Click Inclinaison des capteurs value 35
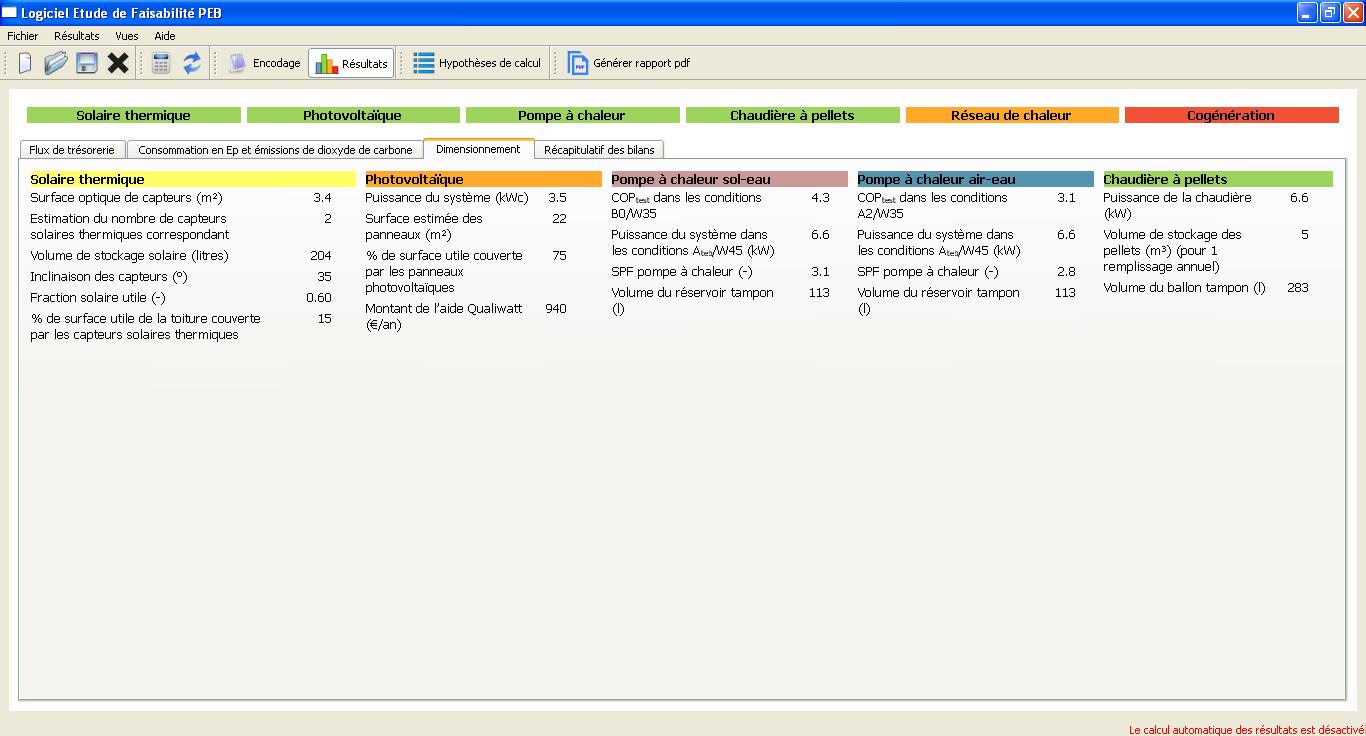This screenshot has width=1366, height=736. 324,277
